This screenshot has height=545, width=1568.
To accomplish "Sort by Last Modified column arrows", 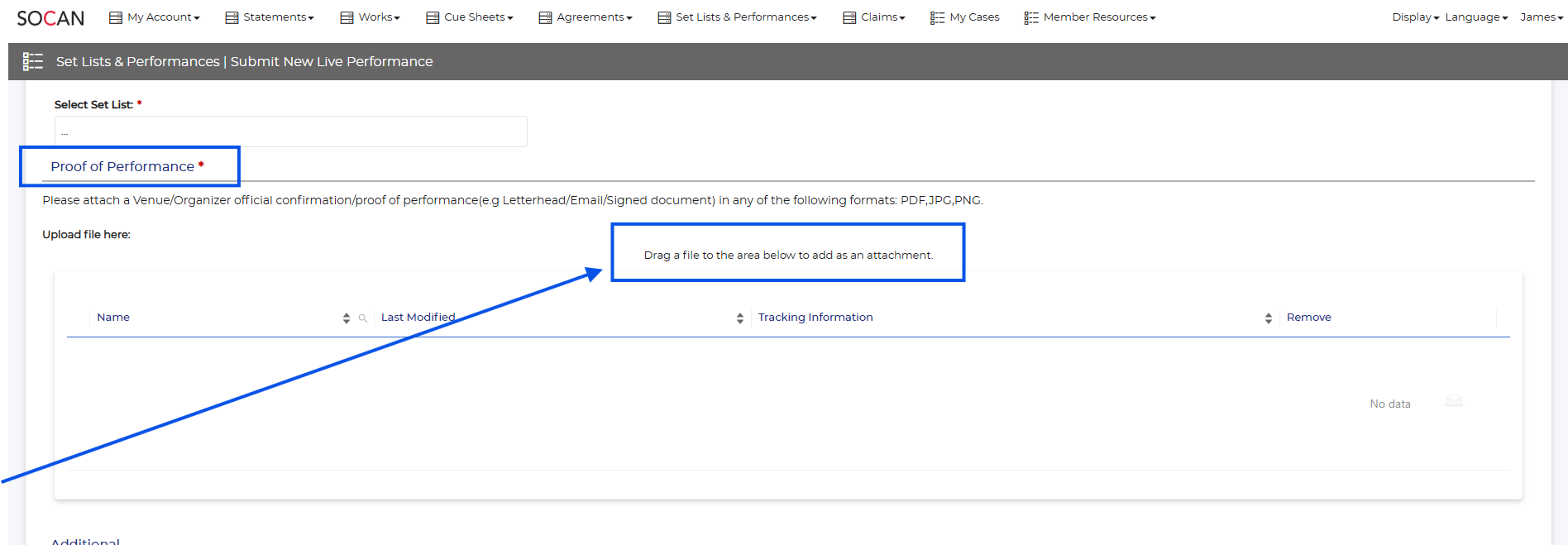I will tap(739, 318).
